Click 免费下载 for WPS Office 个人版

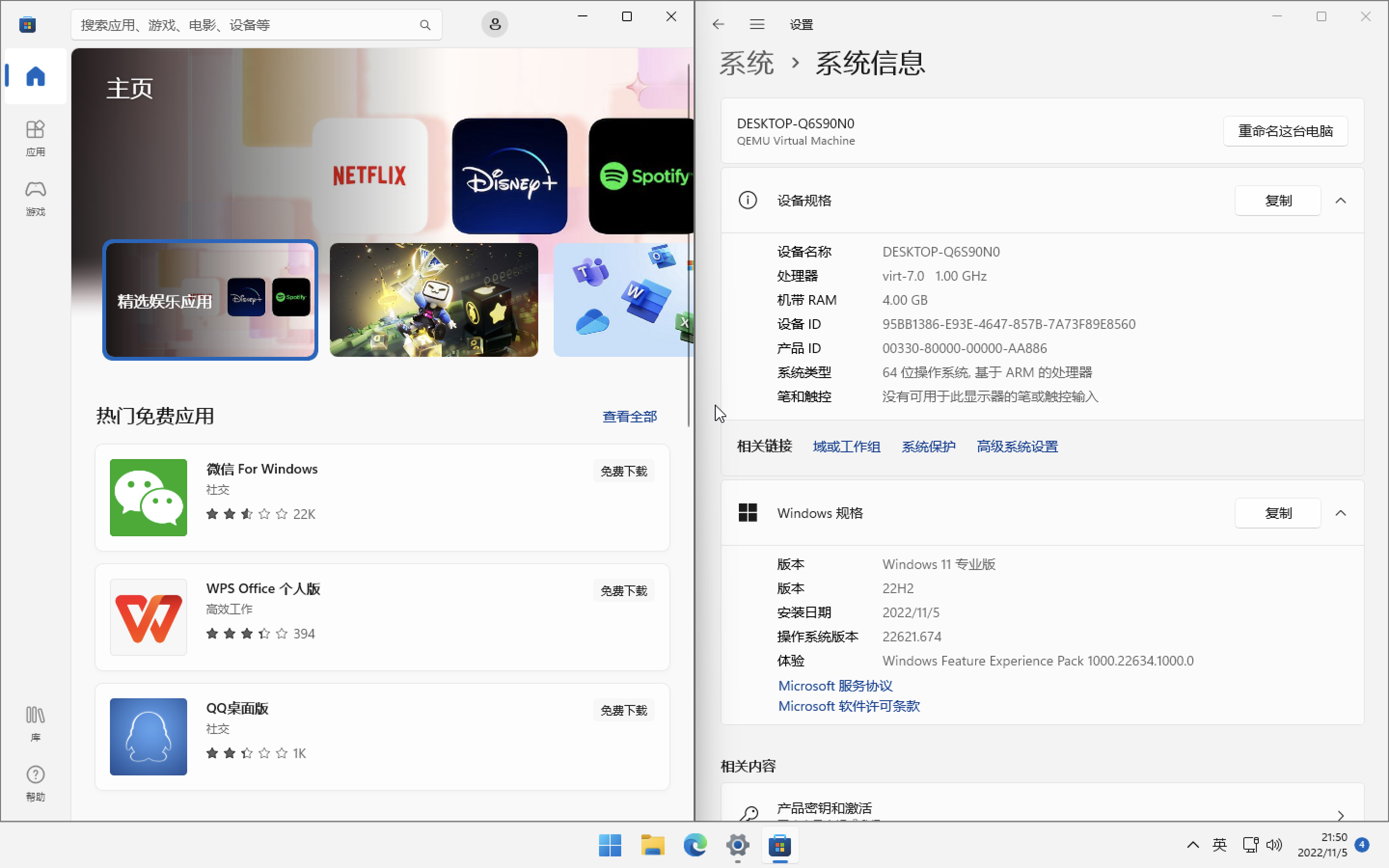pos(623,590)
